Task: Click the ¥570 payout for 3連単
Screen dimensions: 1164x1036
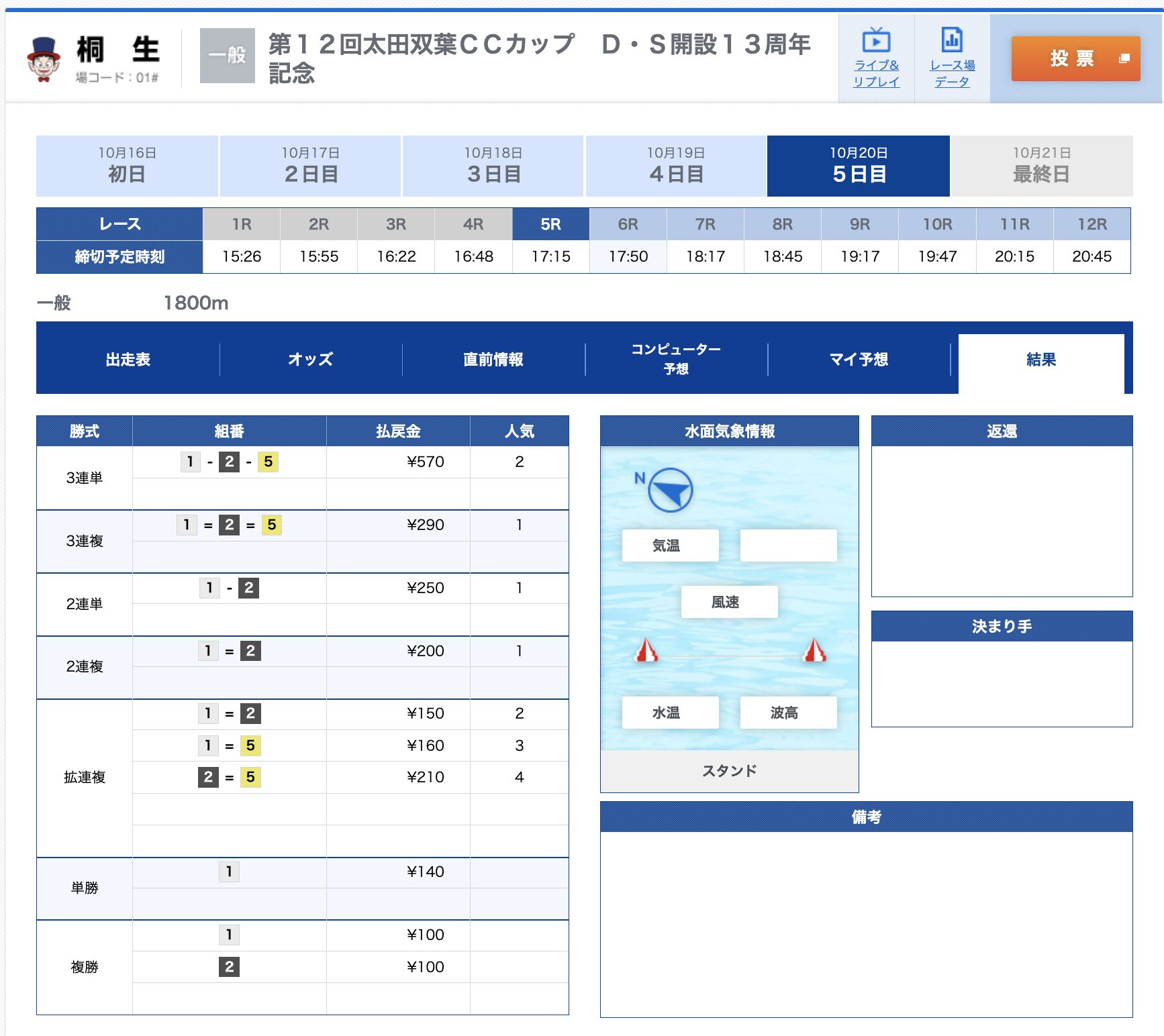Action: [426, 462]
